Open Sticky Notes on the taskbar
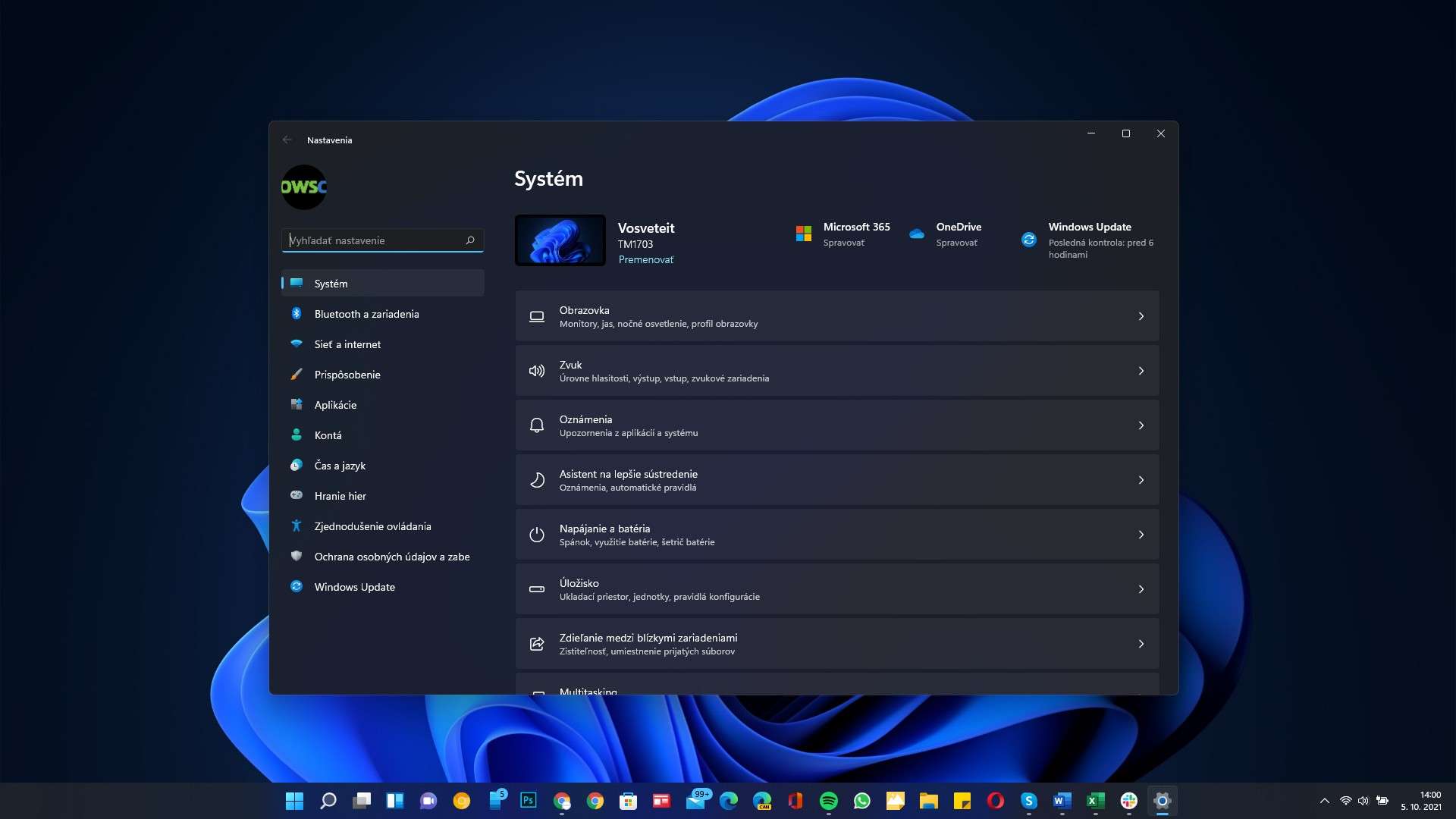This screenshot has height=819, width=1456. click(x=962, y=801)
